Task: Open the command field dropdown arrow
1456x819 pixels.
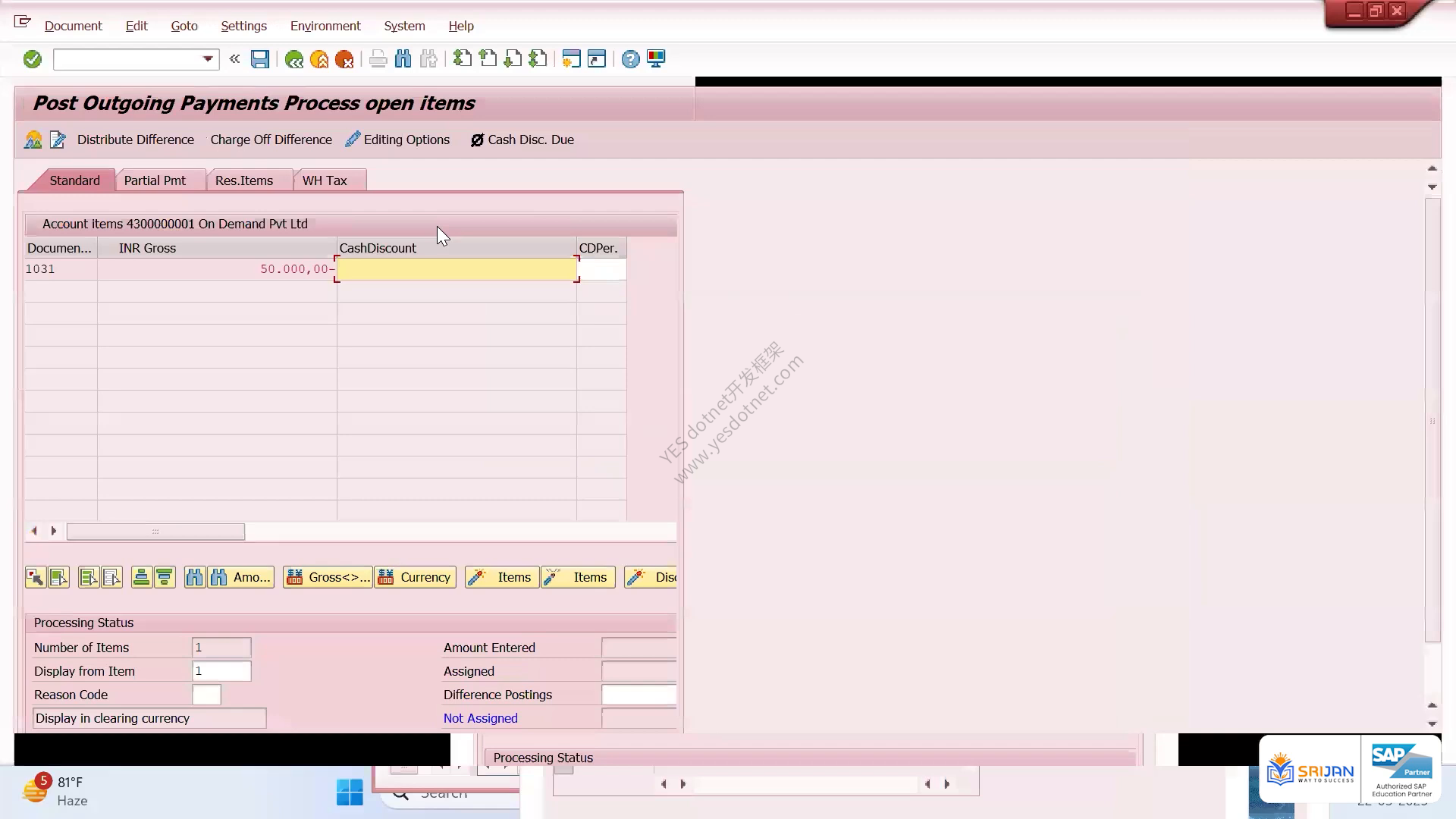Action: click(x=207, y=59)
